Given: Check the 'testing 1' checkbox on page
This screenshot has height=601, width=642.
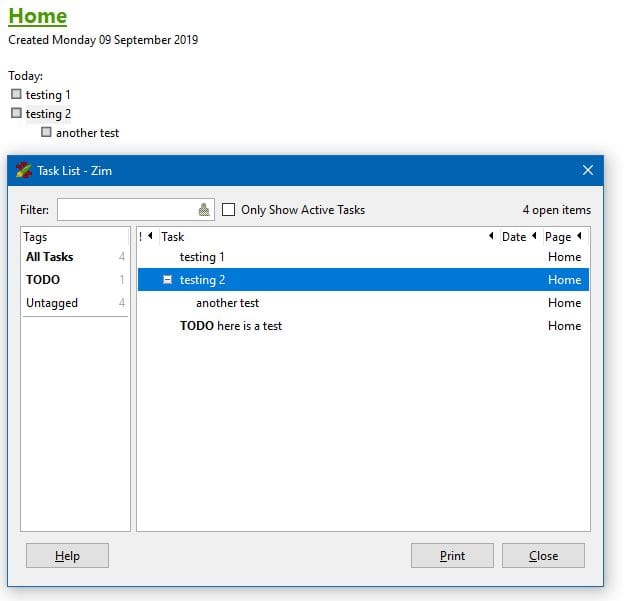Looking at the screenshot, I should [x=16, y=94].
